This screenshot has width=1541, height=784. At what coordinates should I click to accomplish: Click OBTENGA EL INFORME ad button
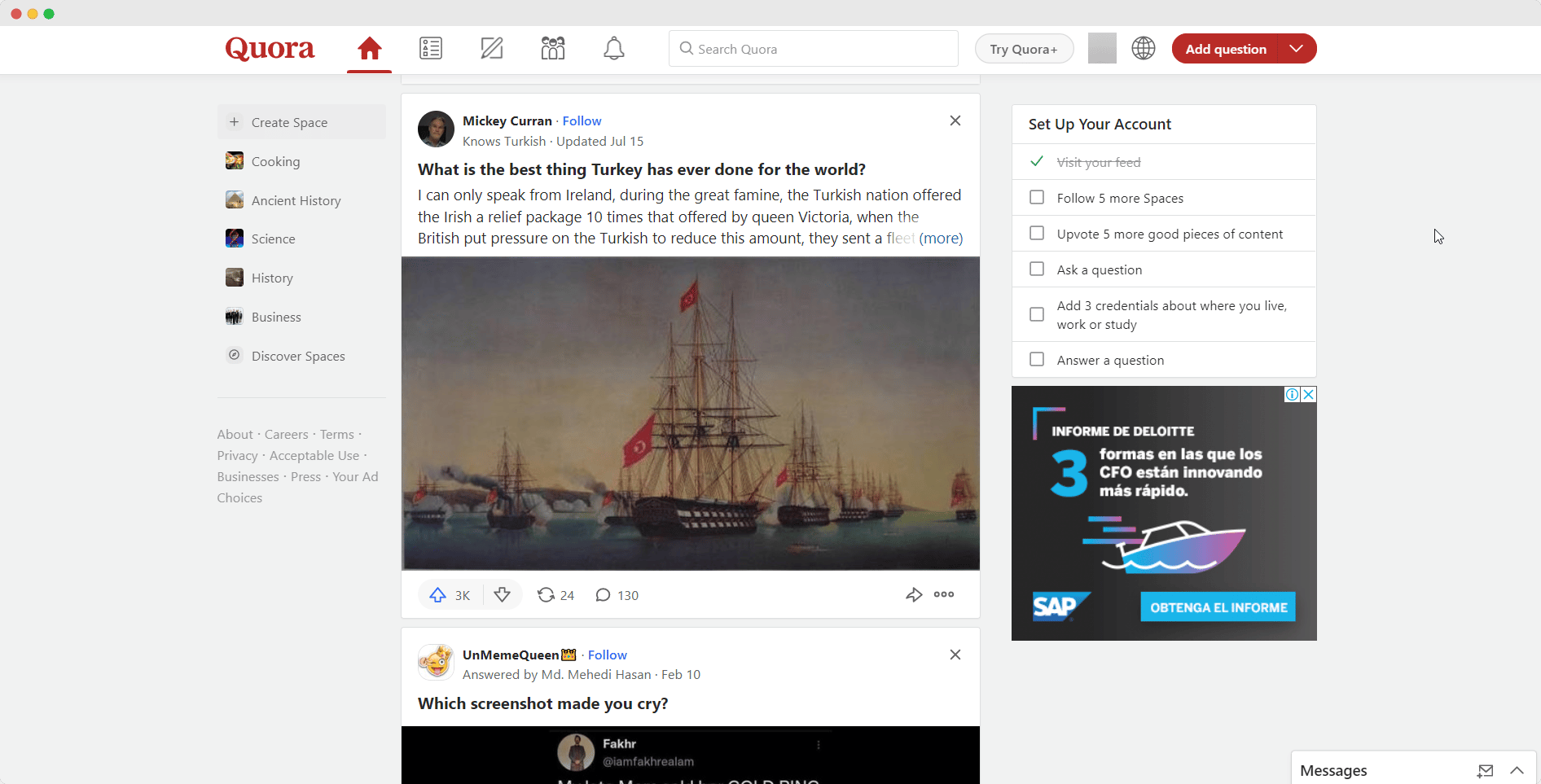click(x=1218, y=607)
